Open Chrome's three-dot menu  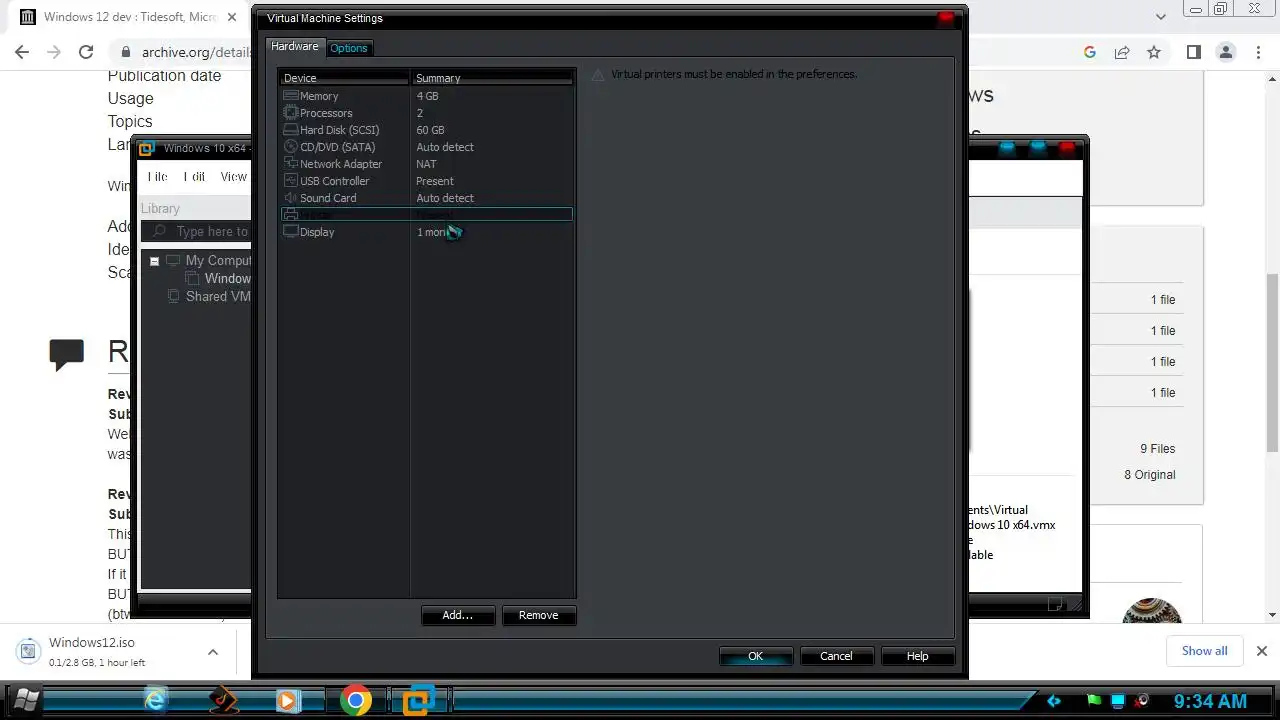pos(1258,52)
